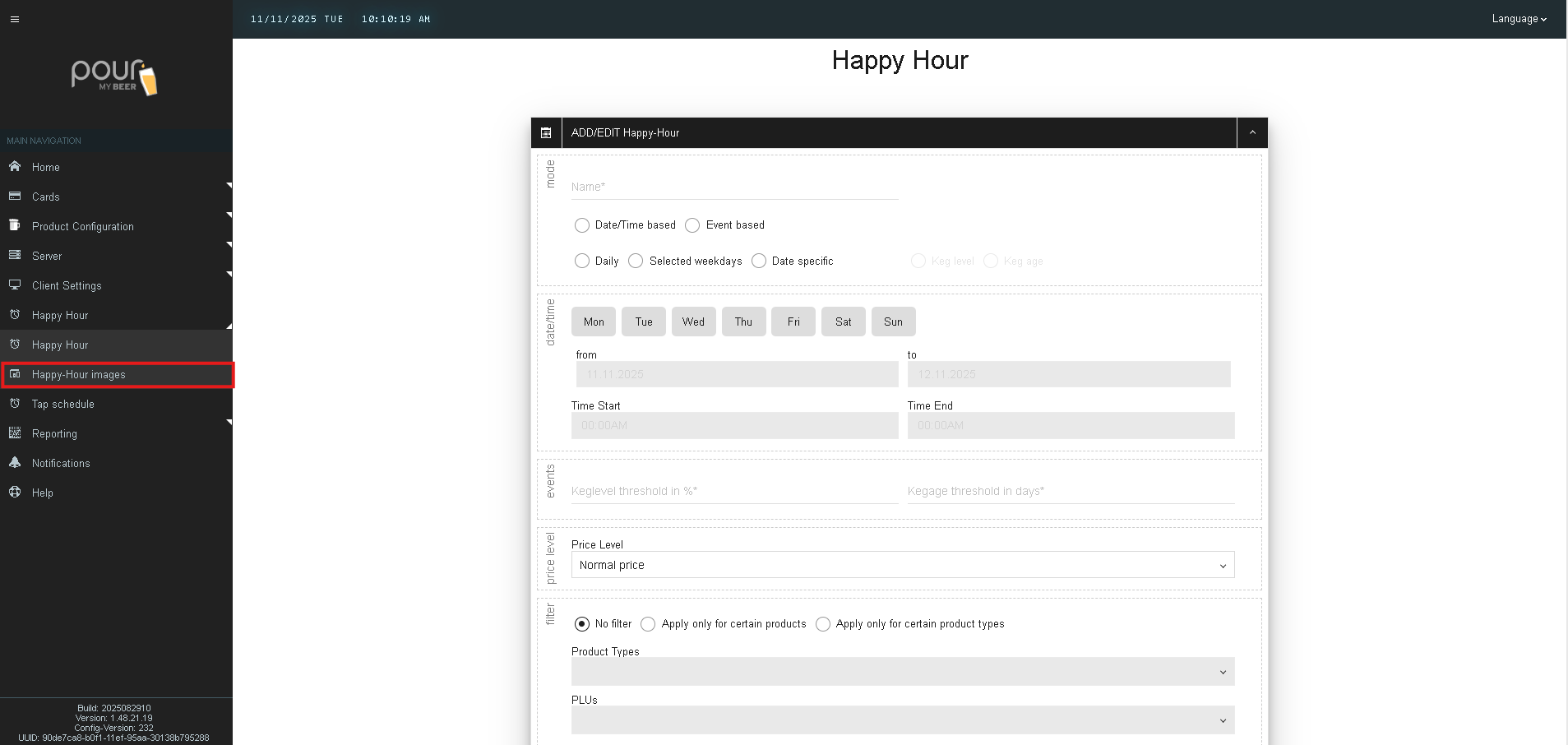Image resolution: width=1568 pixels, height=745 pixels.
Task: Open Happy-Hour images menu item
Action: [79, 375]
